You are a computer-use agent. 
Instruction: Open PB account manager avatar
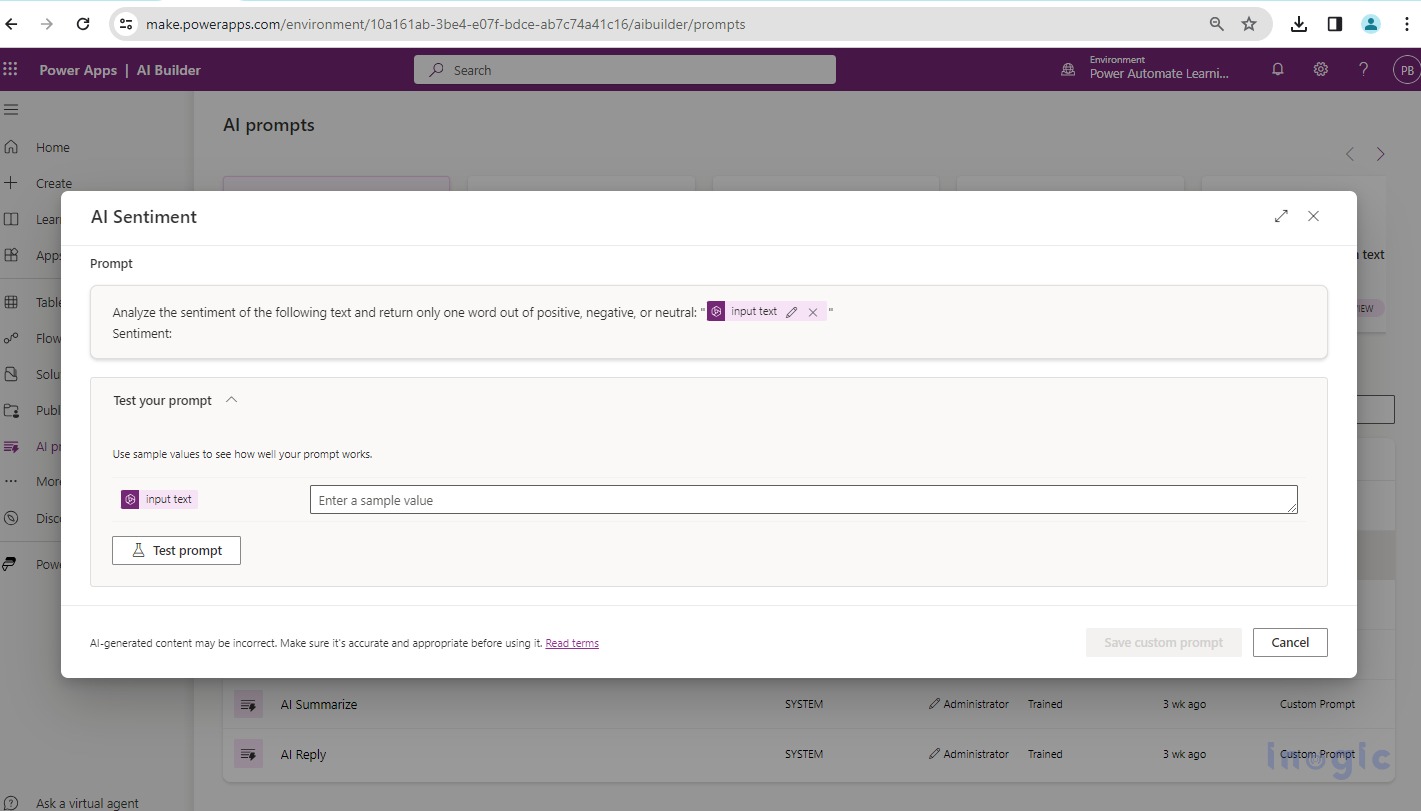(1406, 70)
